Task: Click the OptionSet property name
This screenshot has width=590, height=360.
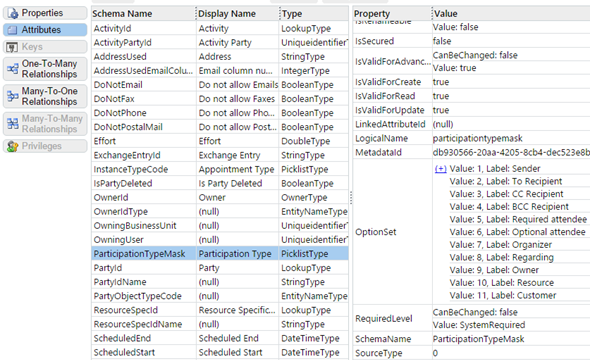Action: (376, 232)
